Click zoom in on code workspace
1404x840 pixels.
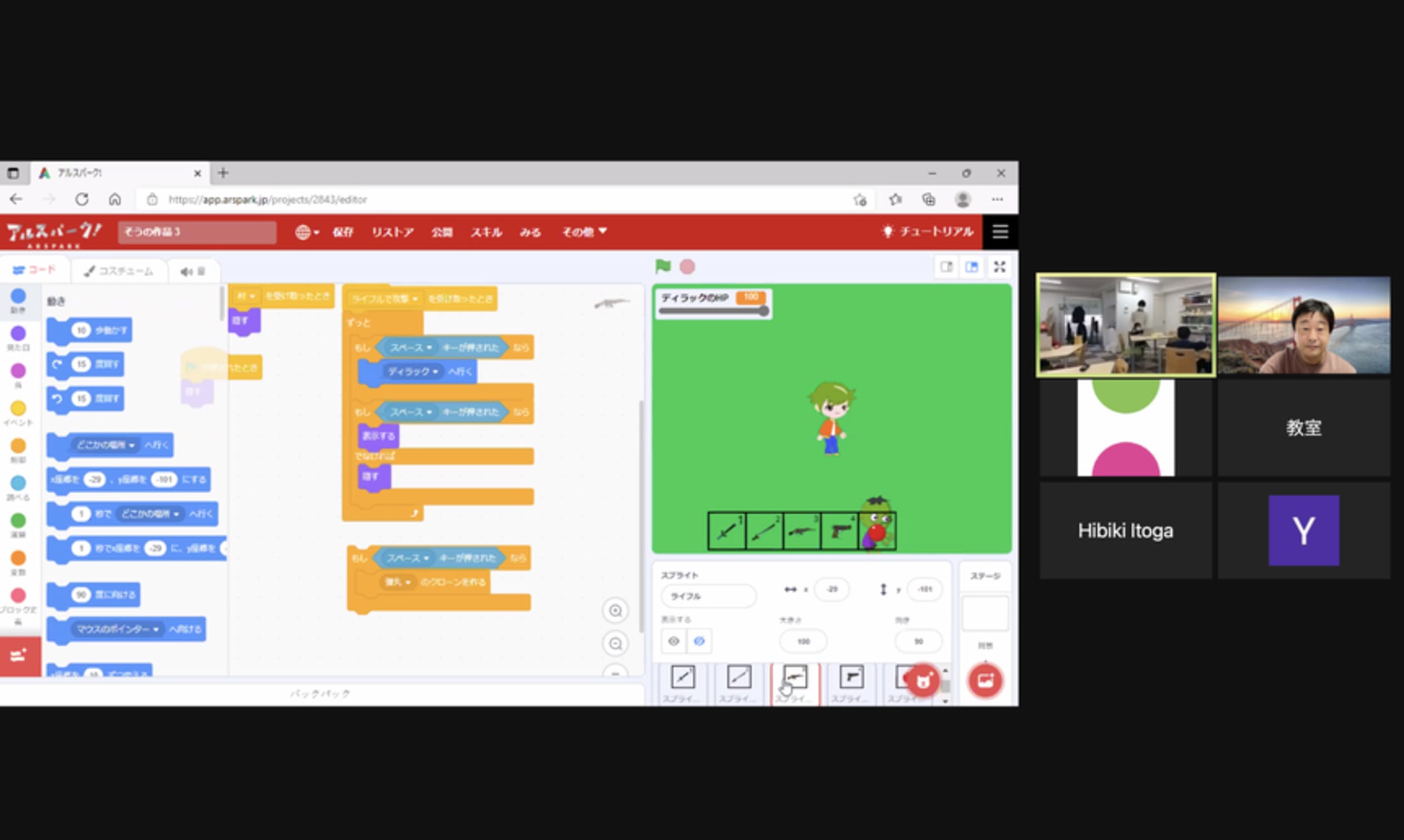tap(615, 611)
